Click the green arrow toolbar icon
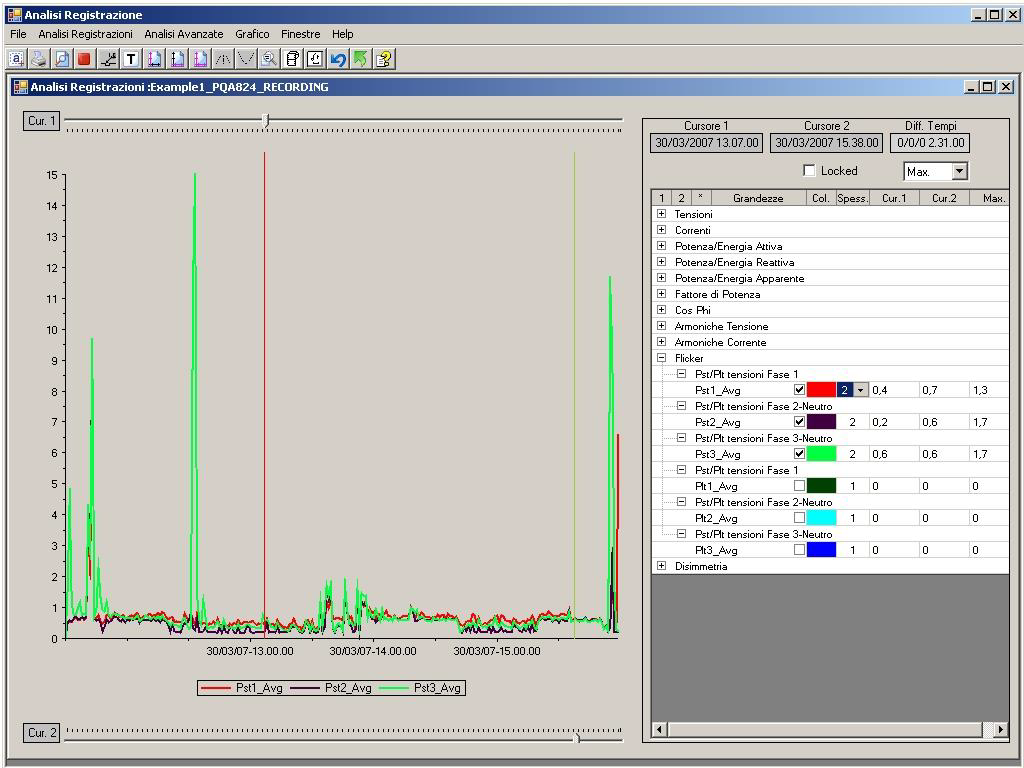The height and width of the screenshot is (768, 1024). [x=360, y=59]
